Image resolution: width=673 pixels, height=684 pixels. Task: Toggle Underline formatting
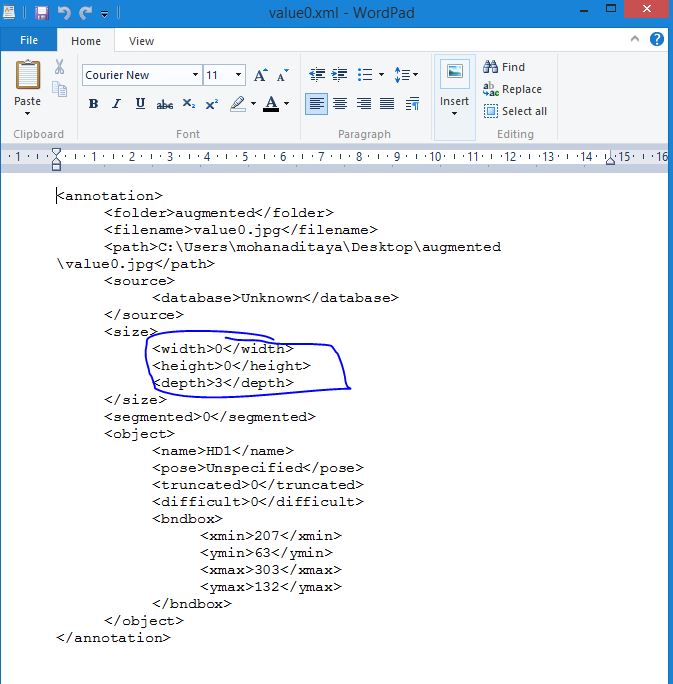(140, 104)
